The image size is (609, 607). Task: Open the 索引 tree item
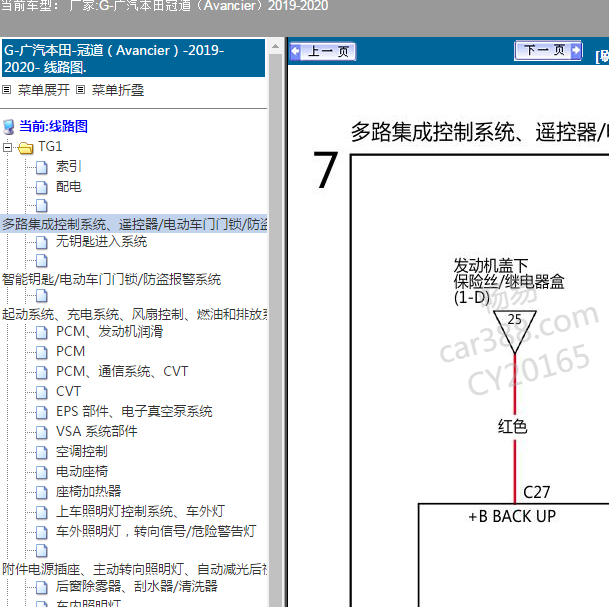coord(68,167)
